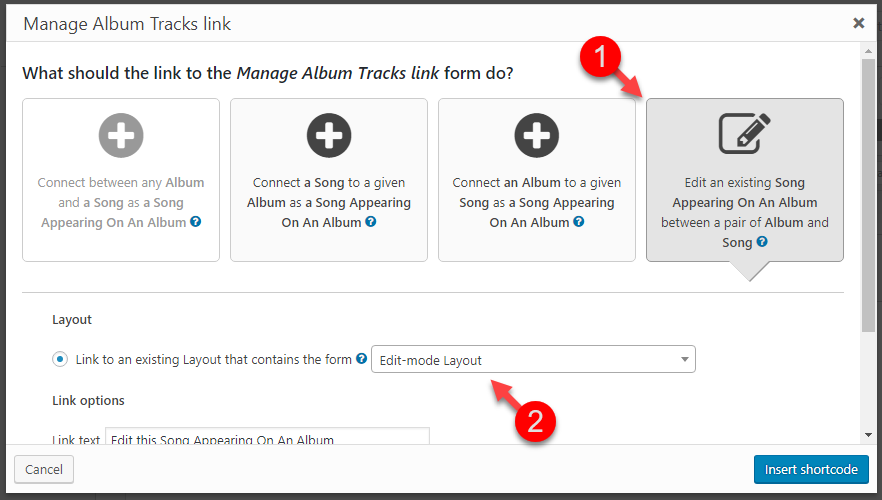Screen dimensions: 882x500
Task: Click the Cancel button
Action: [44, 470]
